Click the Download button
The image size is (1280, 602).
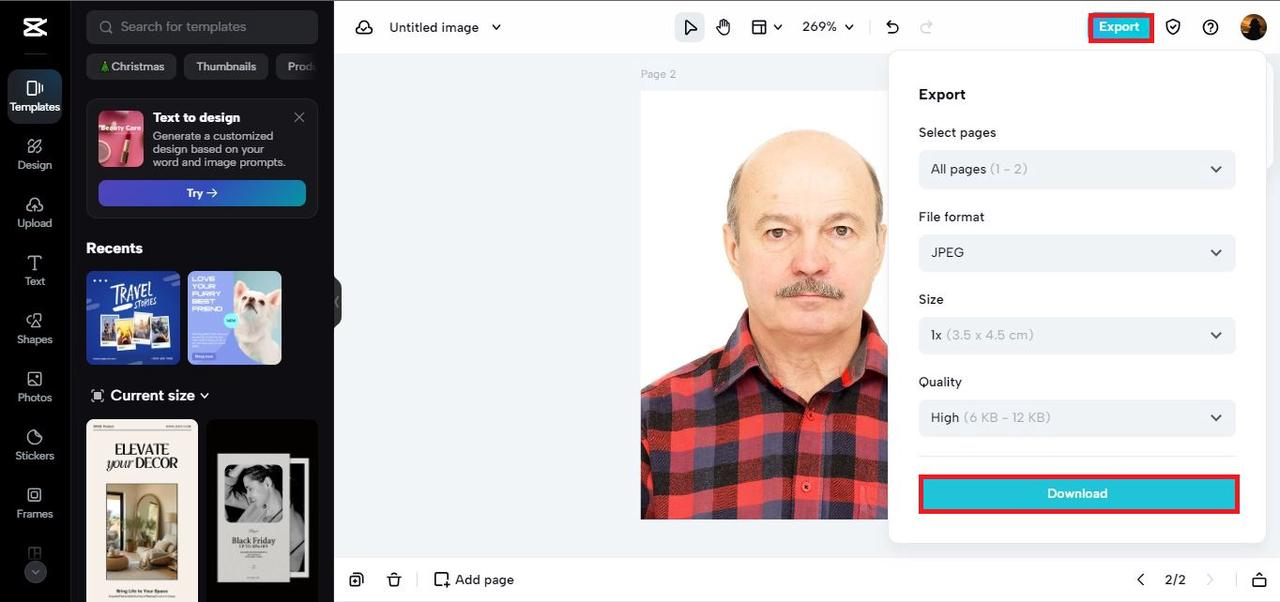(x=1078, y=494)
